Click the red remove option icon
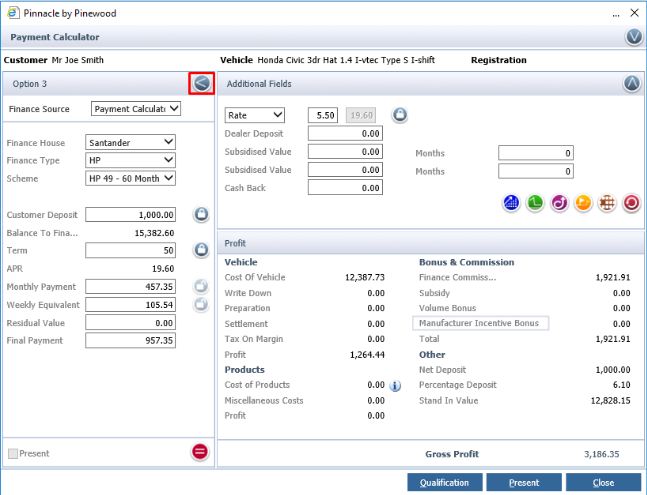This screenshot has height=495, width=647. click(200, 452)
